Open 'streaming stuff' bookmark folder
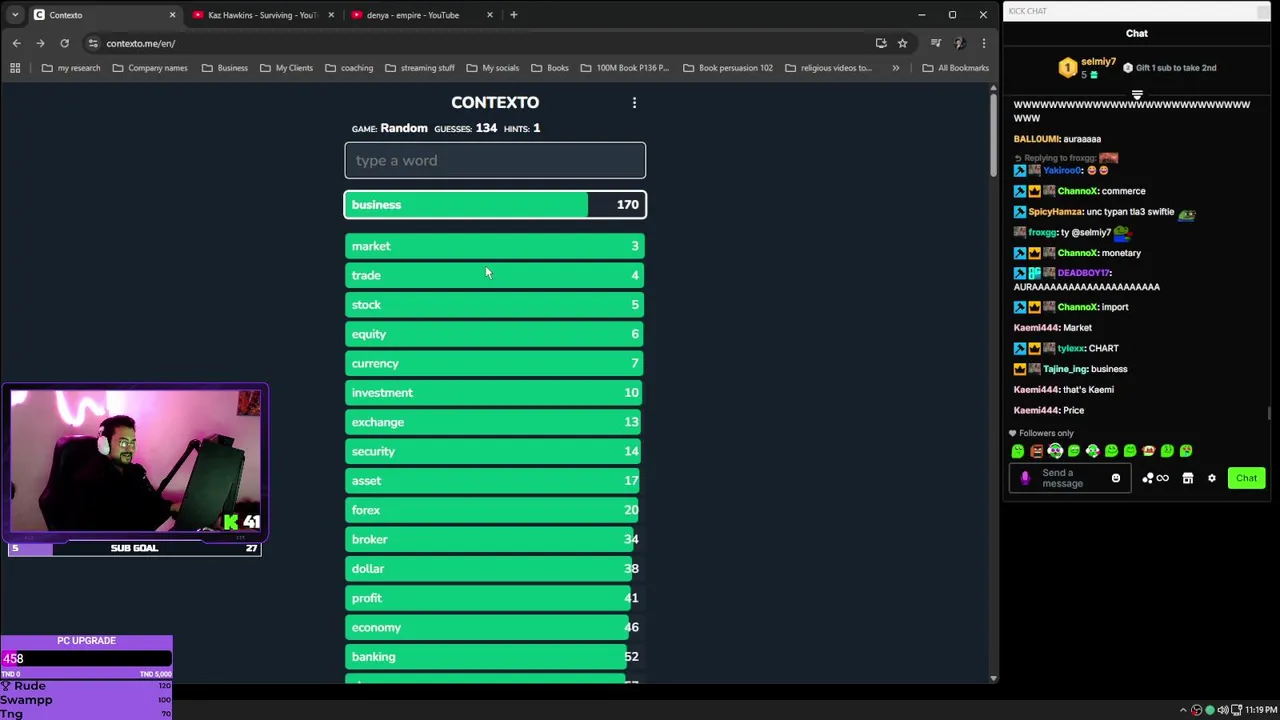Screen dimensions: 1280x720 click(x=420, y=68)
